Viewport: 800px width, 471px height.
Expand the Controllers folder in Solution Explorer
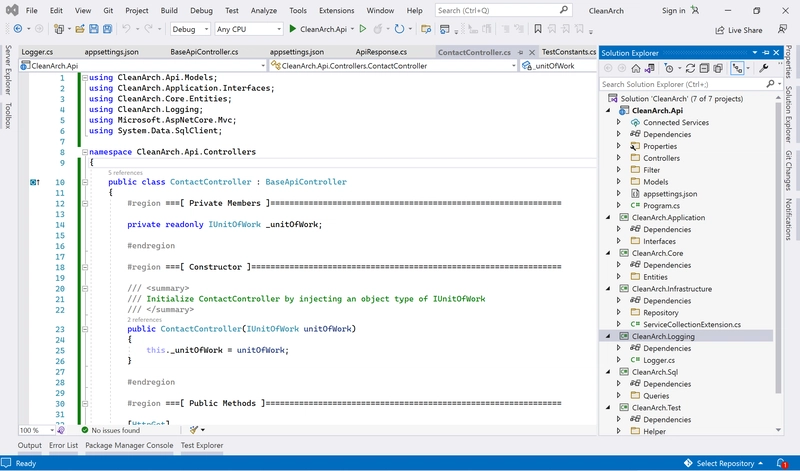(619, 158)
